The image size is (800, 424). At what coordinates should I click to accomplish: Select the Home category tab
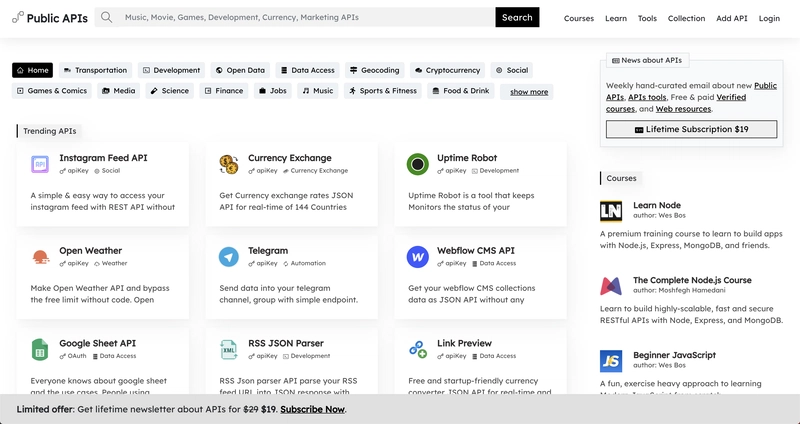point(33,70)
